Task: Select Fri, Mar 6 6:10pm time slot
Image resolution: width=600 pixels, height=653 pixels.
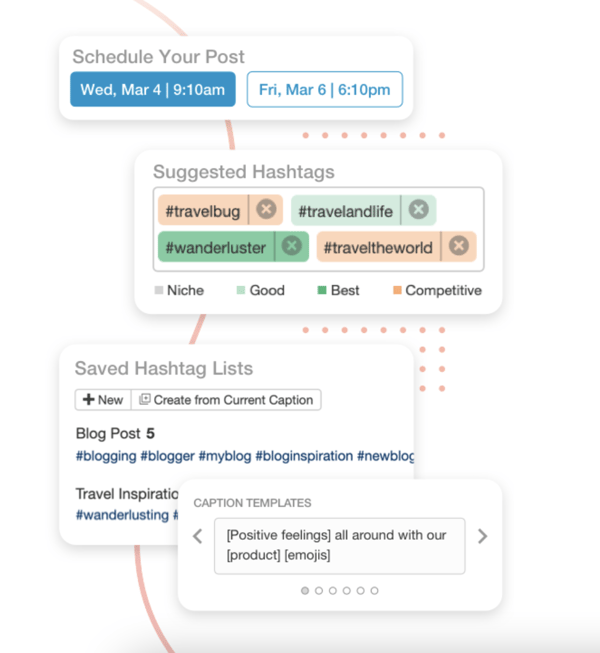Action: pyautogui.click(x=324, y=89)
